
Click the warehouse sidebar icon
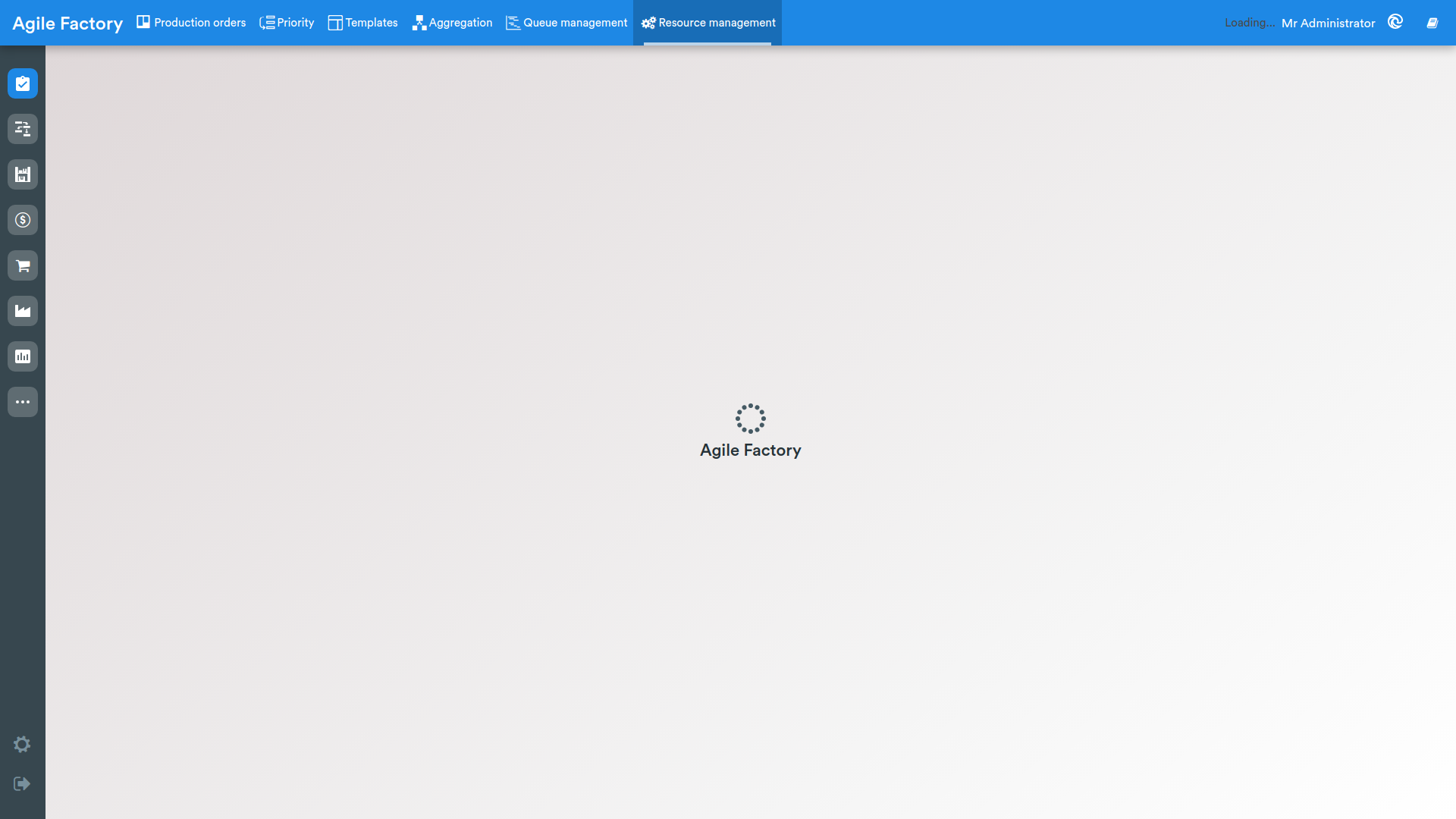(x=23, y=174)
